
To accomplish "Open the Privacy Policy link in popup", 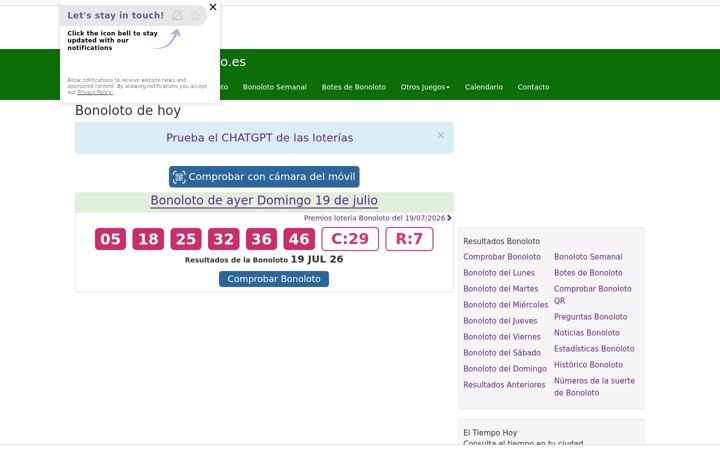I will point(95,92).
